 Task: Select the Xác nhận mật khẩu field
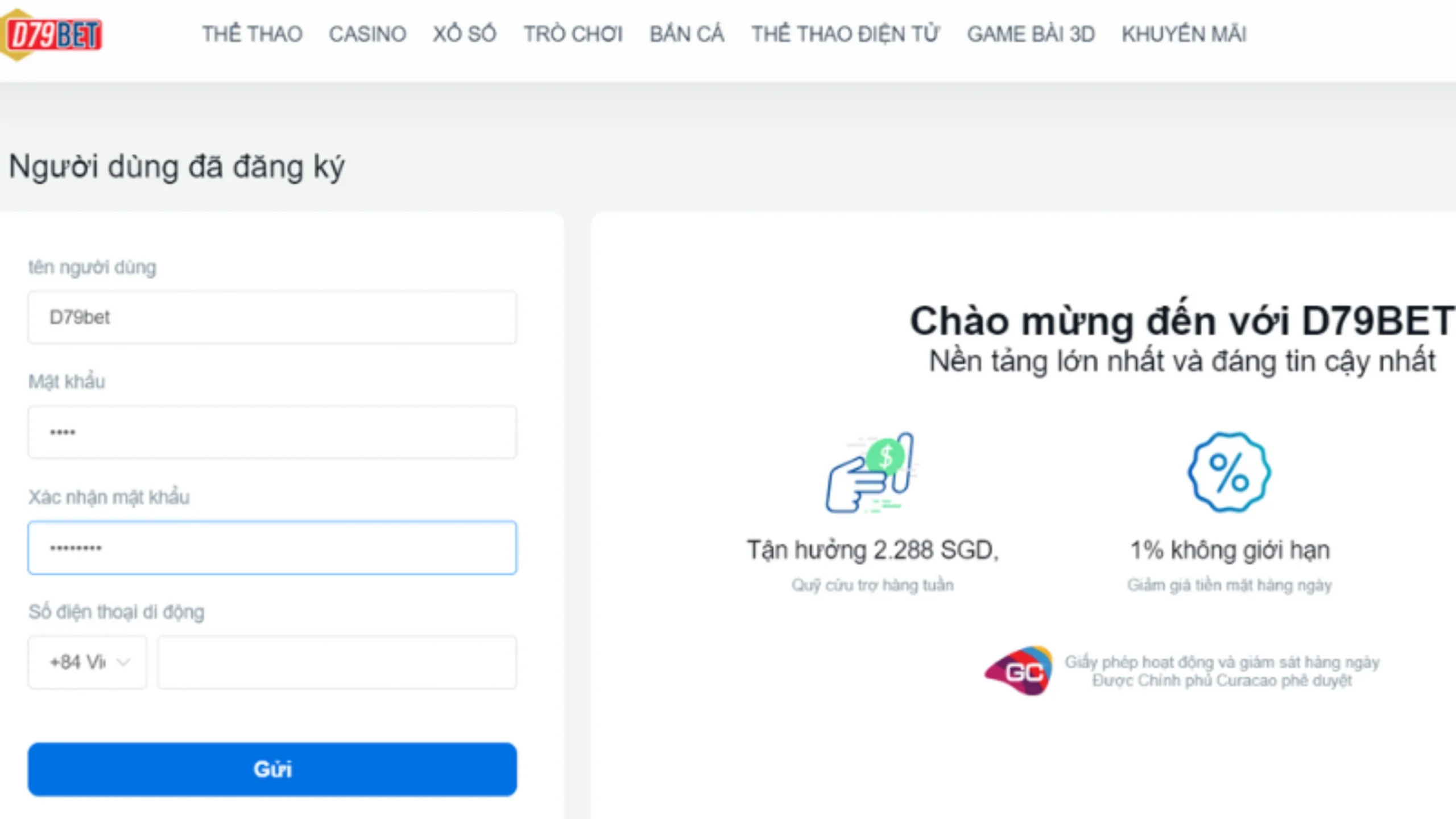coord(273,547)
